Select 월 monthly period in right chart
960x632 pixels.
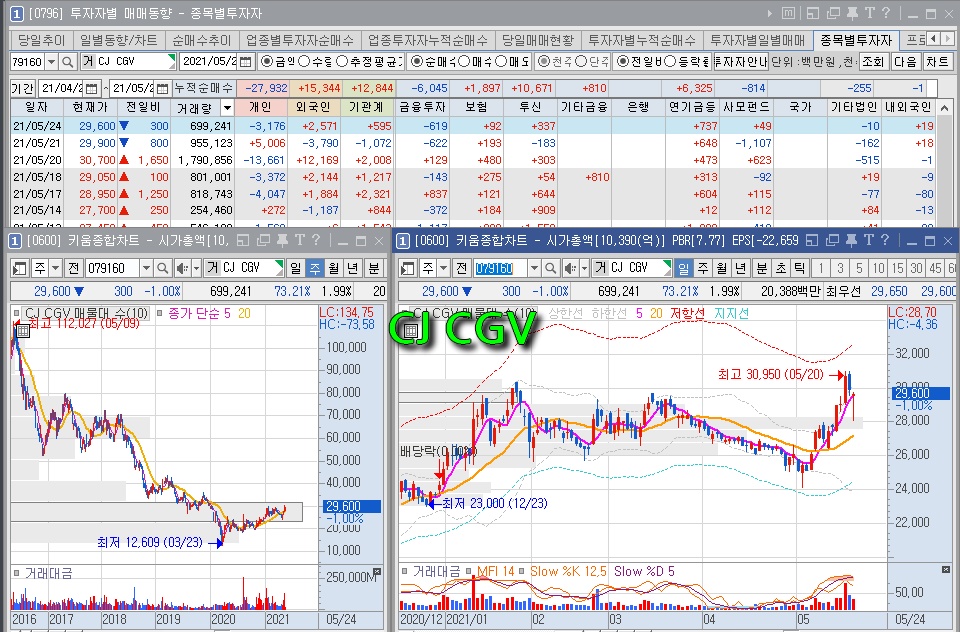[722, 268]
